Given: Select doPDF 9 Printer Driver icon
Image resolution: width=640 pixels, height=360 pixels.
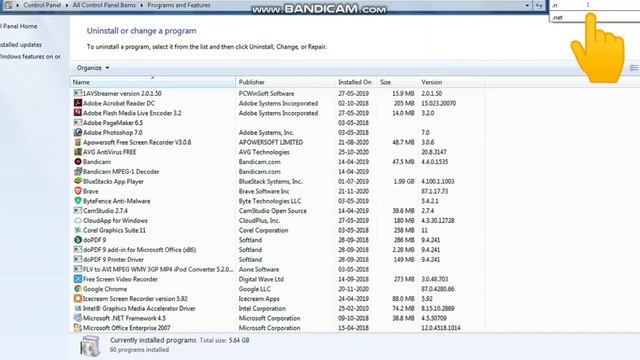Looking at the screenshot, I should (x=78, y=260).
